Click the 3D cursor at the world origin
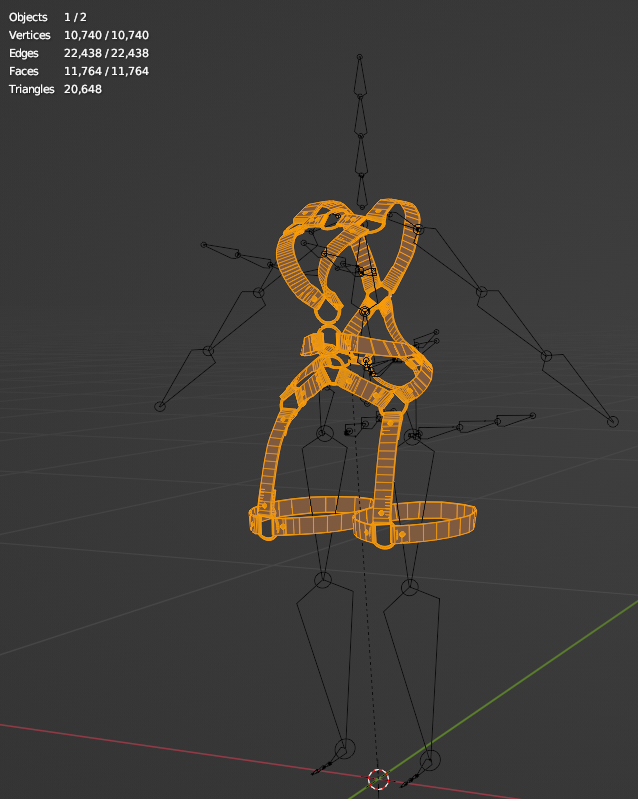638x799 pixels. point(378,779)
